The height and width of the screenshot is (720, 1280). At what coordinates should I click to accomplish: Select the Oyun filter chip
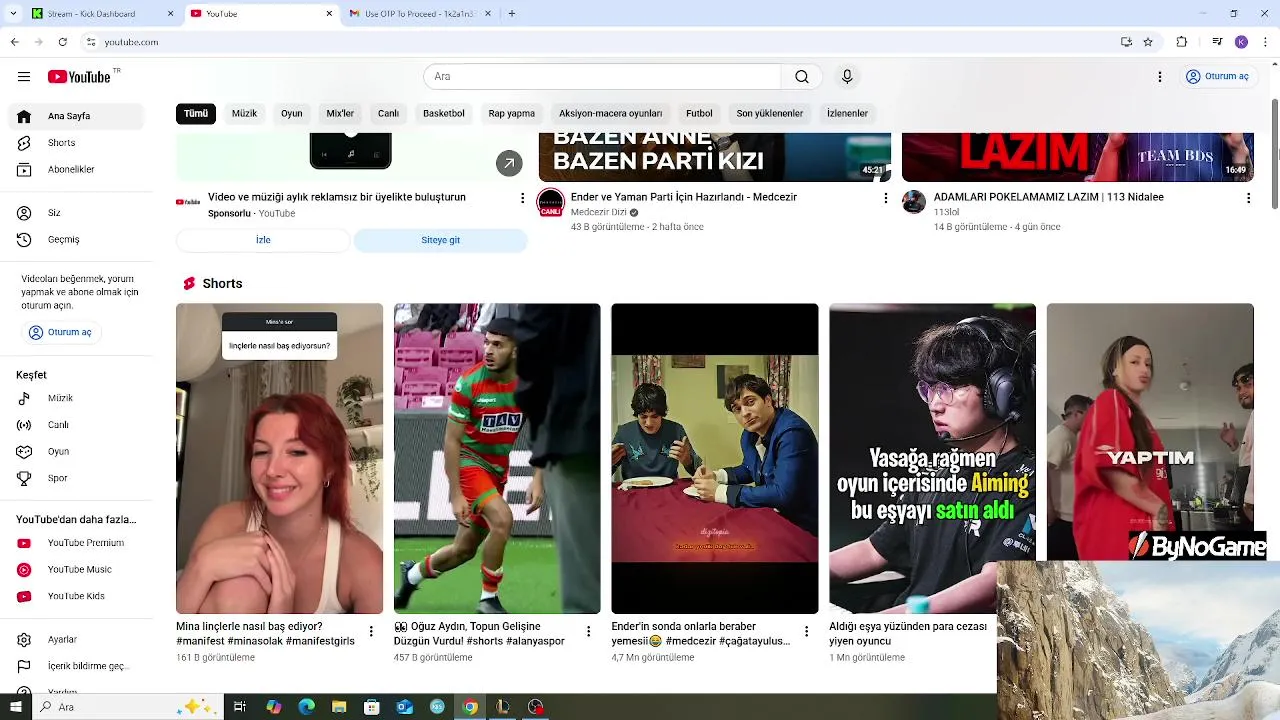(292, 114)
